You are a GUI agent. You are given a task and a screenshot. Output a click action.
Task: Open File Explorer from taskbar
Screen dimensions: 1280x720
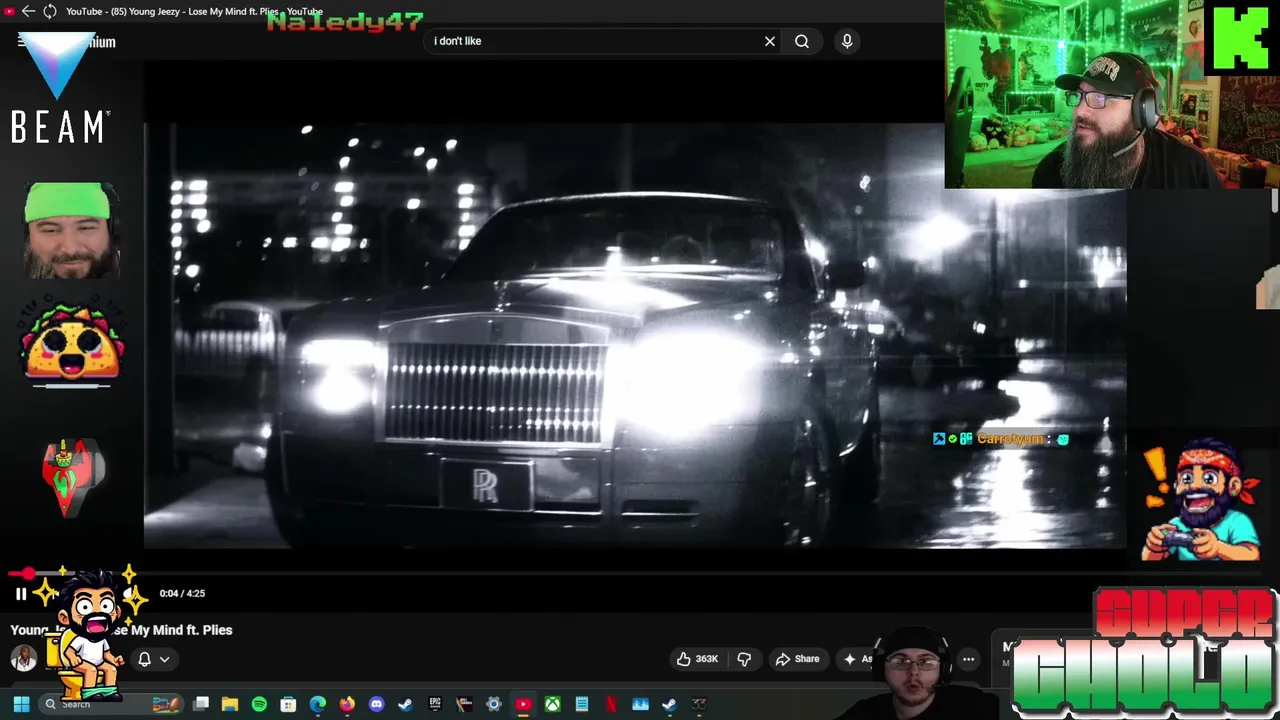230,704
